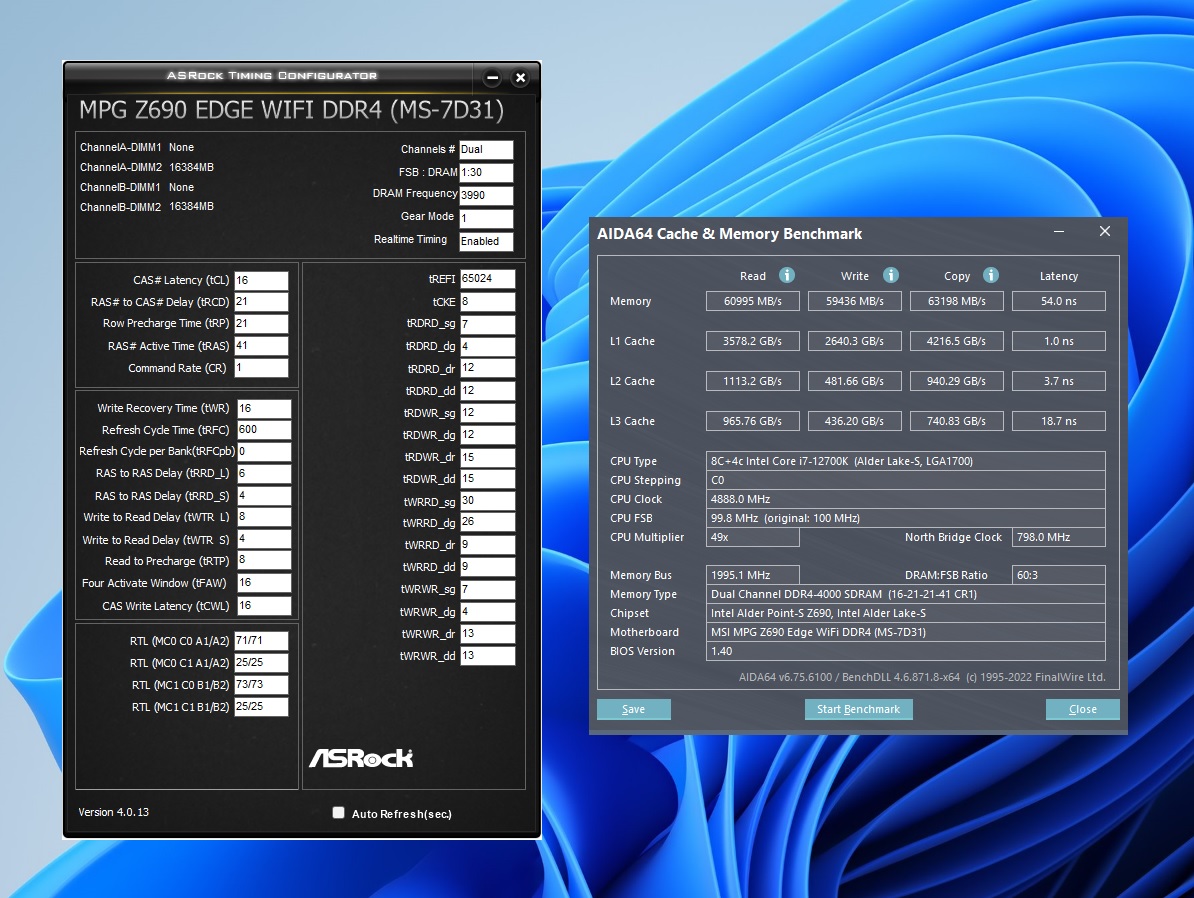Click the CPU Clock 4888.0 MHz value
This screenshot has height=898, width=1194.
(905, 499)
